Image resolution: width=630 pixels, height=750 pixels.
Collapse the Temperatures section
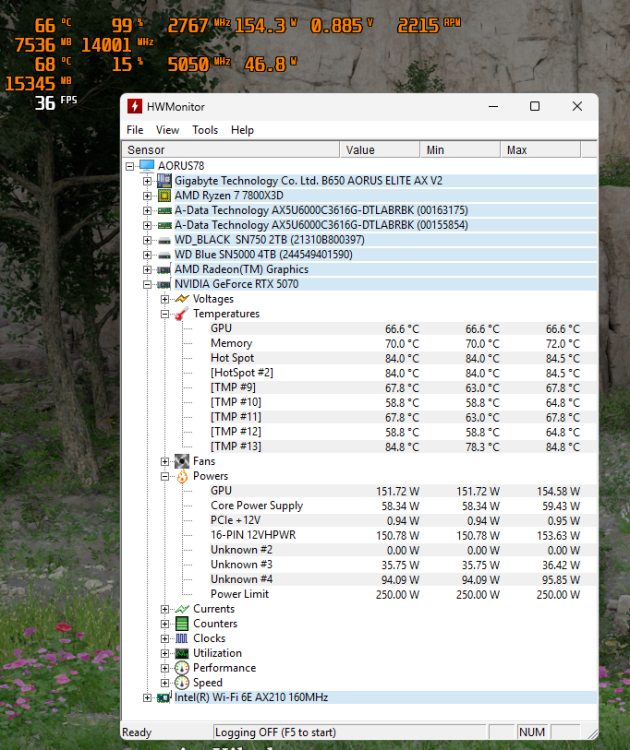click(165, 314)
